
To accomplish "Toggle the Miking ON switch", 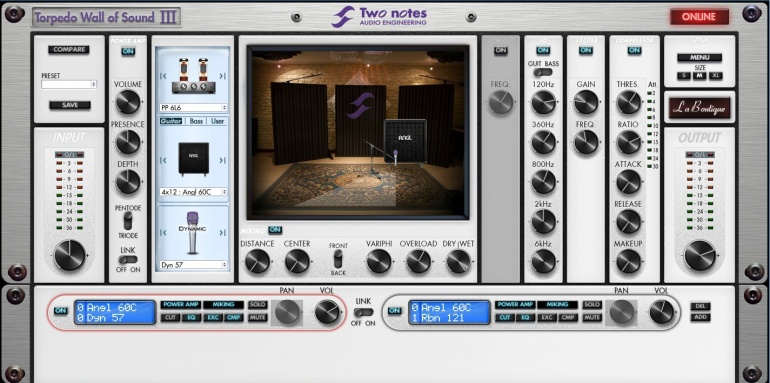I will (275, 229).
